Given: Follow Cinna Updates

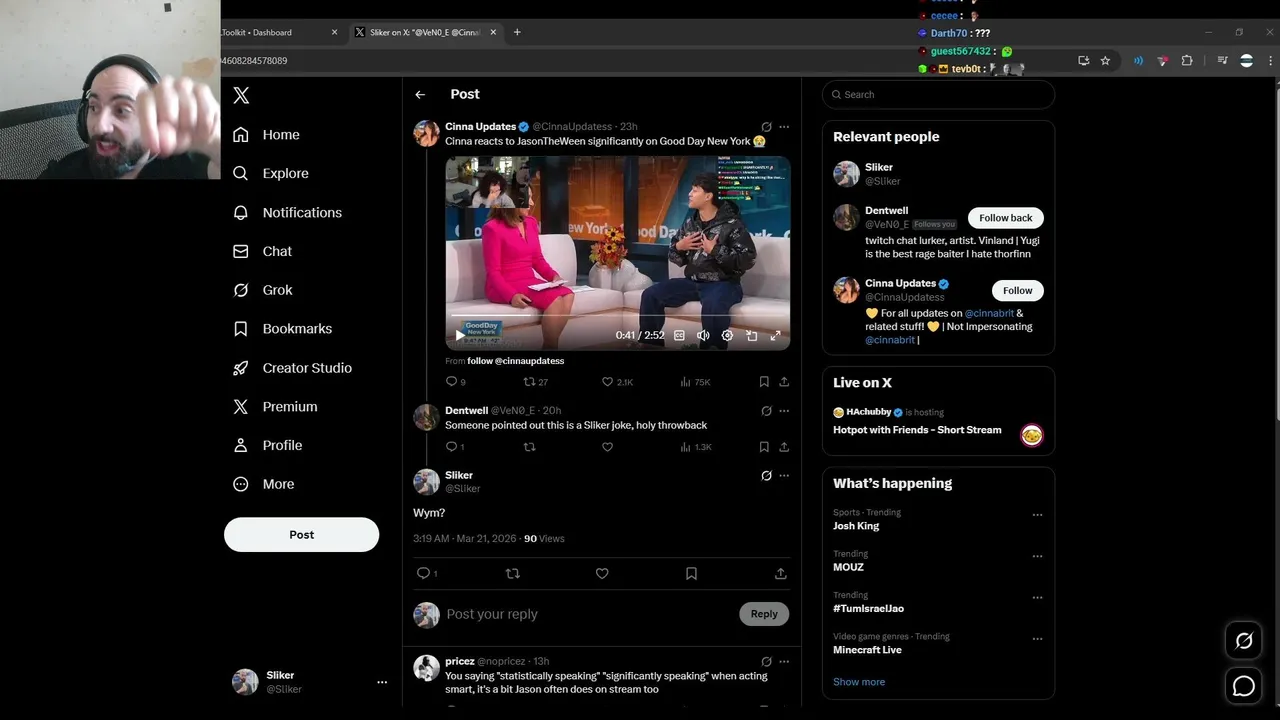Looking at the screenshot, I should (x=1017, y=291).
